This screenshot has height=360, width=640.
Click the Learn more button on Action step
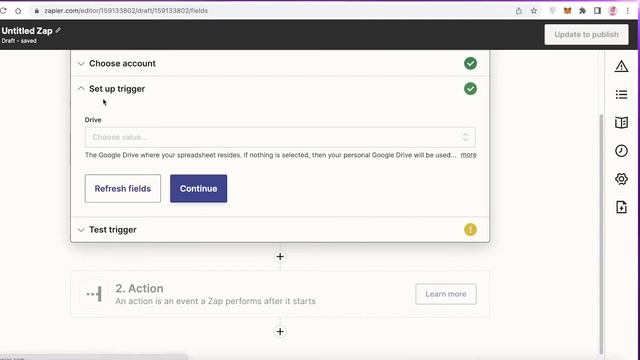pyautogui.click(x=446, y=294)
